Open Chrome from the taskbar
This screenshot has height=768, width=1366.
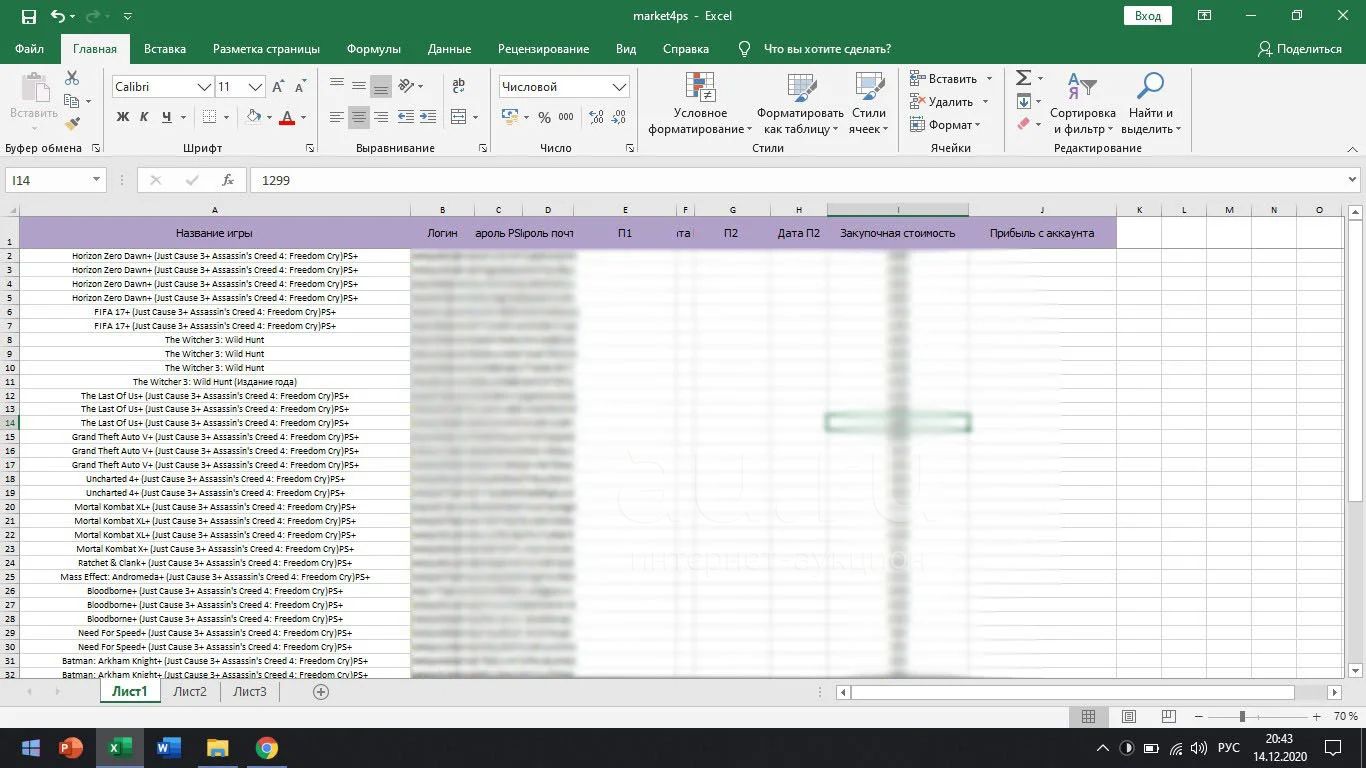point(265,747)
